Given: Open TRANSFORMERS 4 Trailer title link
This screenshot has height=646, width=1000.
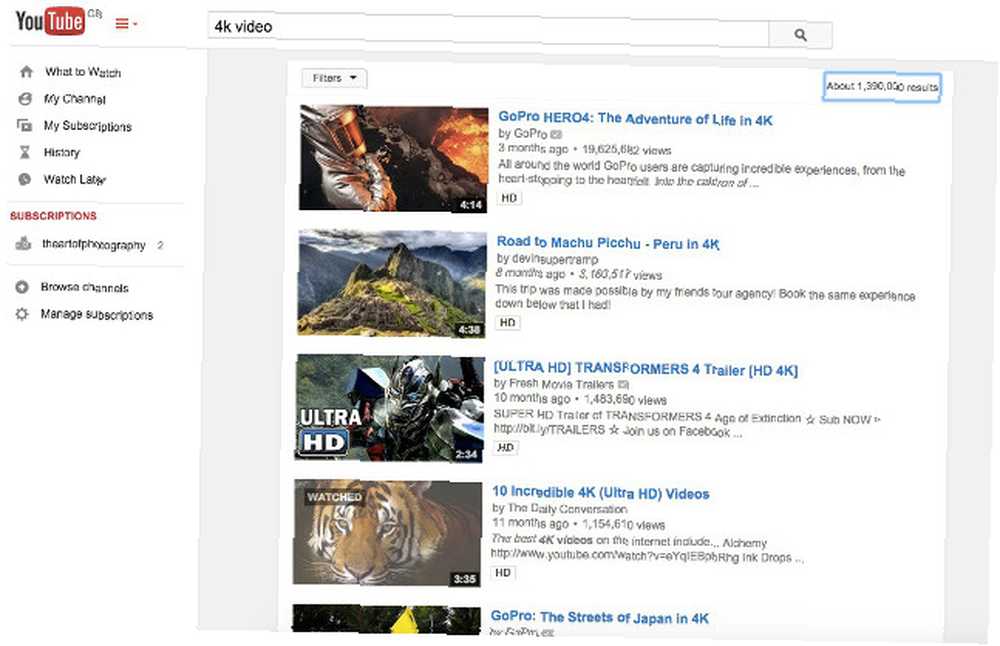Looking at the screenshot, I should click(645, 369).
